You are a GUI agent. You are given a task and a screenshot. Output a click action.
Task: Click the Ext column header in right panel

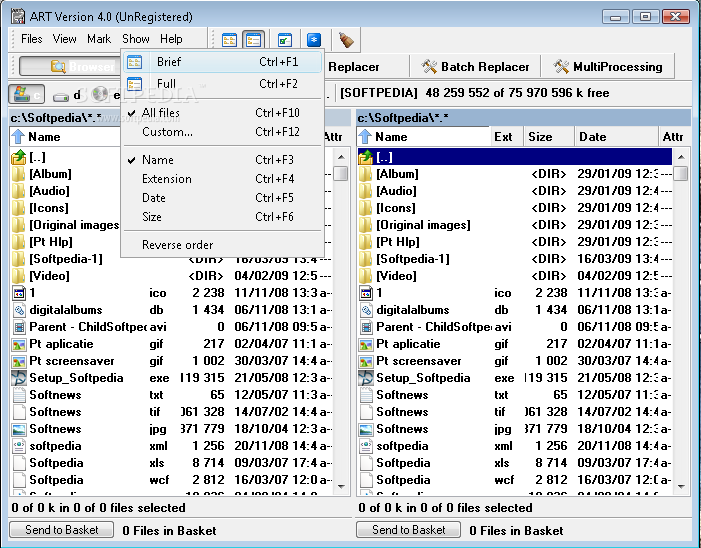(507, 136)
